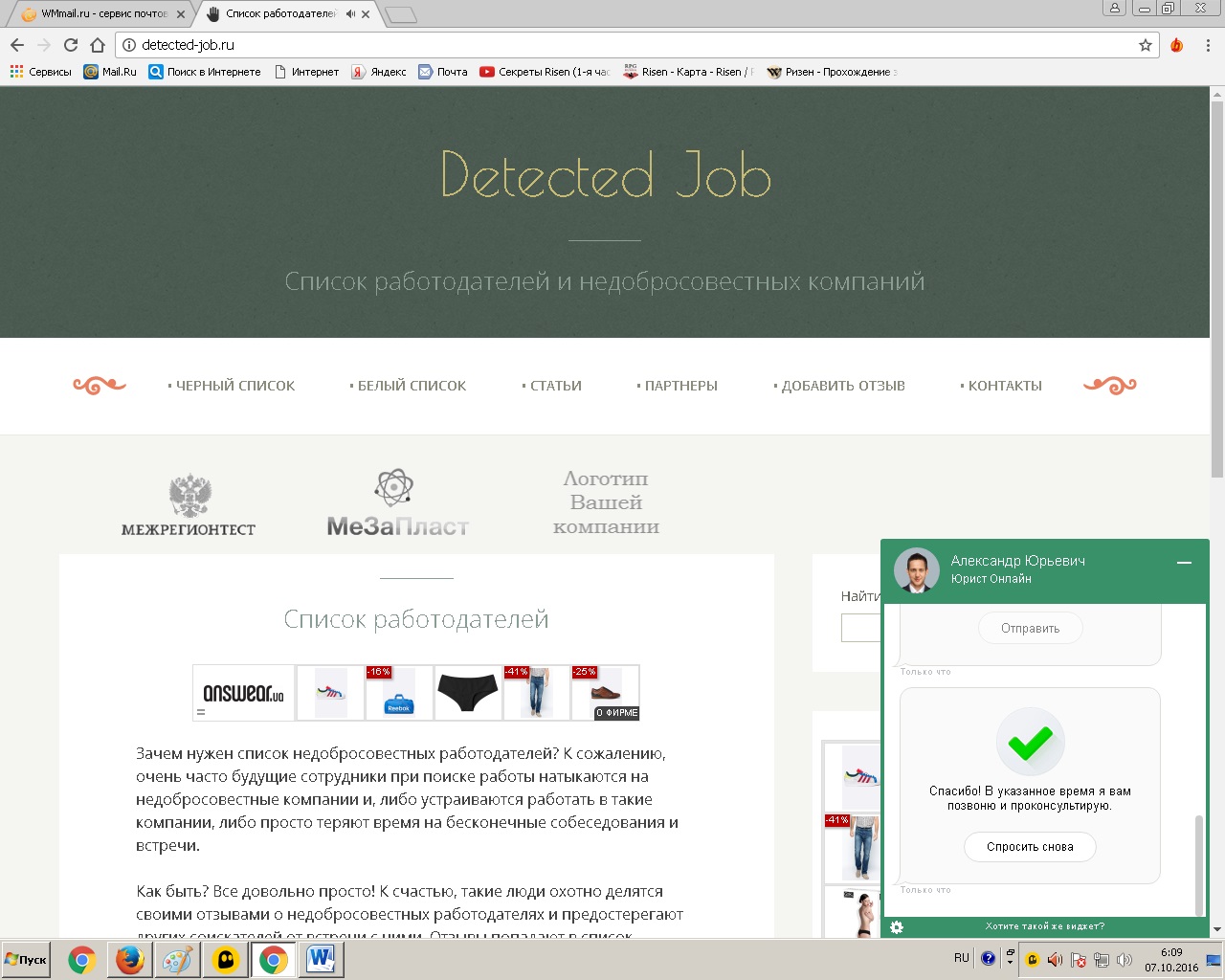Click the Reebok bag ad with -16%
Image resolution: width=1225 pixels, height=980 pixels.
[399, 693]
